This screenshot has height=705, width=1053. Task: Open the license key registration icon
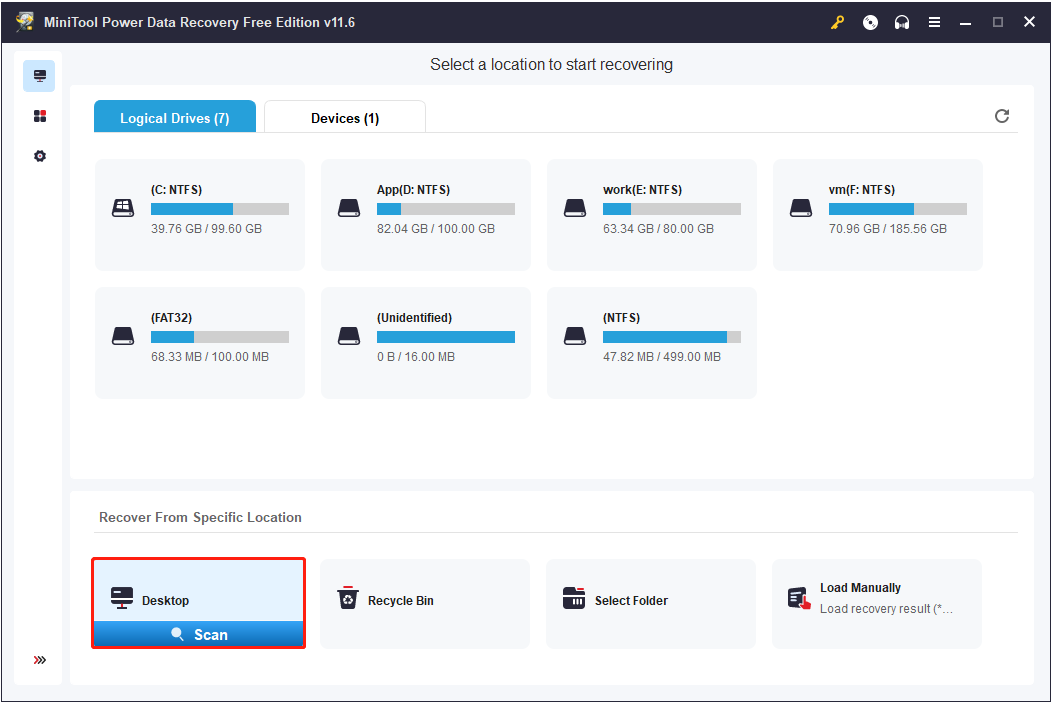click(837, 21)
